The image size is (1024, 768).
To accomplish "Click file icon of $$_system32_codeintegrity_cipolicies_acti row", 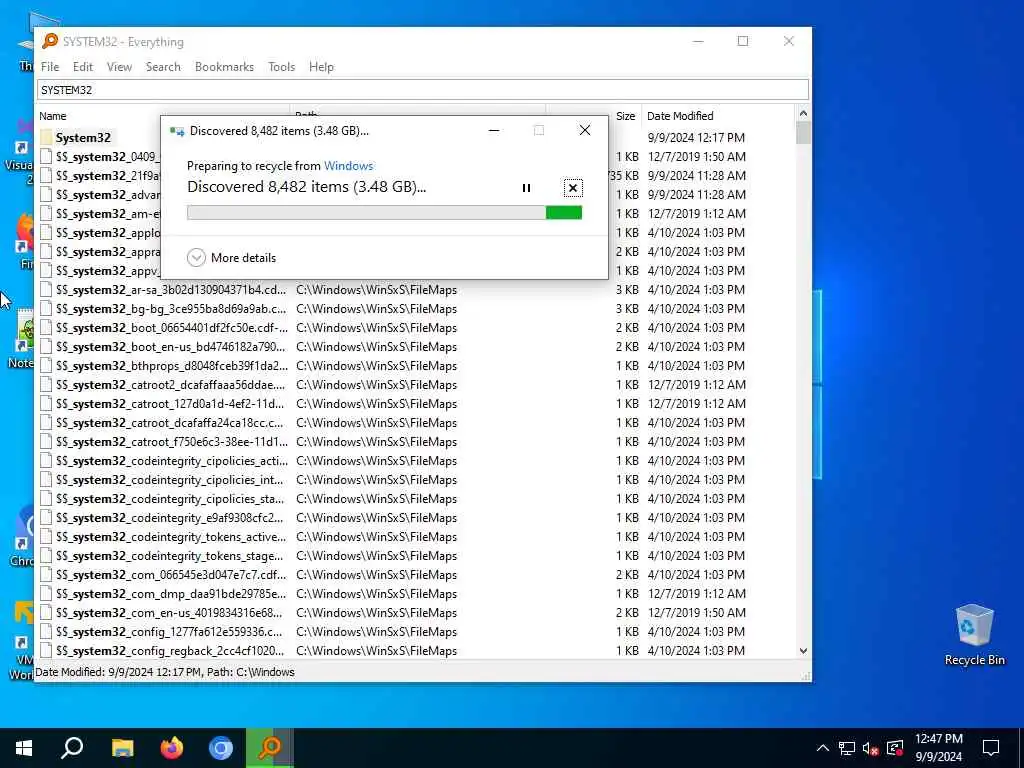I will (46, 460).
